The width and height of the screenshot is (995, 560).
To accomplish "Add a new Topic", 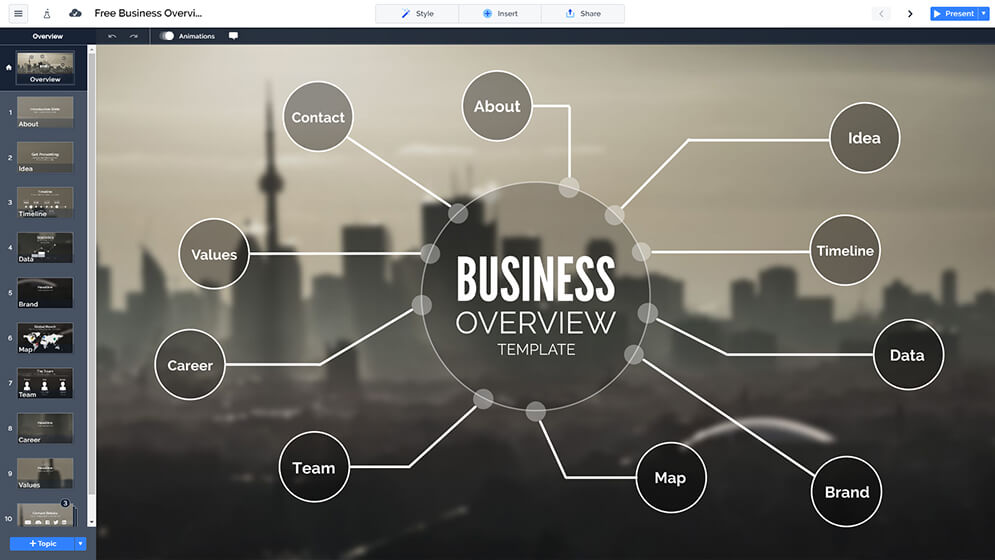I will click(43, 544).
